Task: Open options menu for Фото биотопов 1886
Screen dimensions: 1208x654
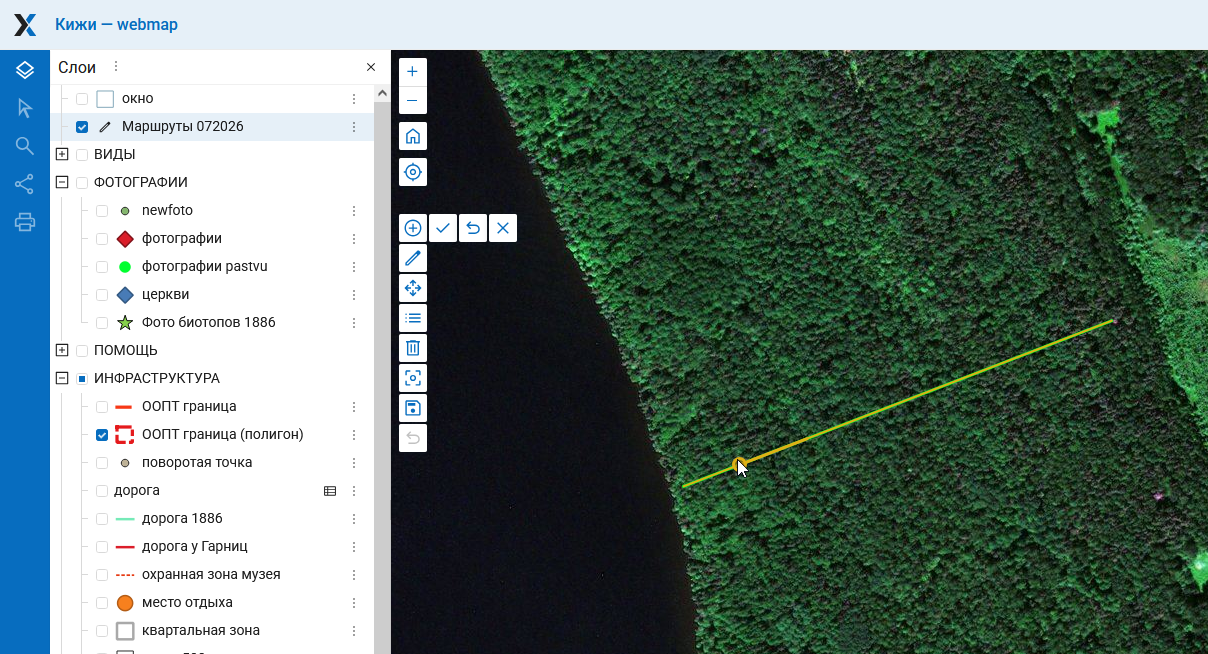Action: [x=354, y=323]
